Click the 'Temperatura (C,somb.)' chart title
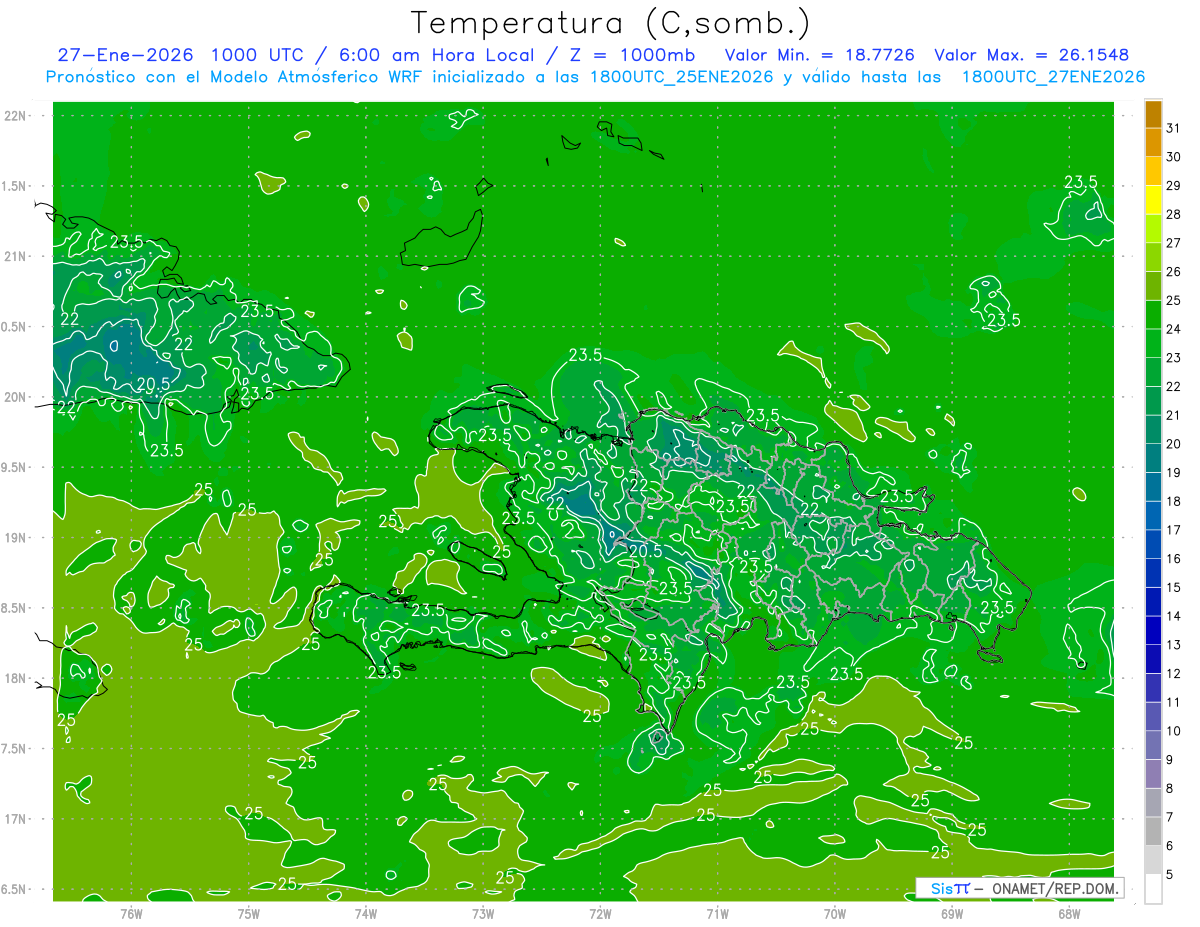Viewport: 1200px width, 927px height. pos(611,23)
